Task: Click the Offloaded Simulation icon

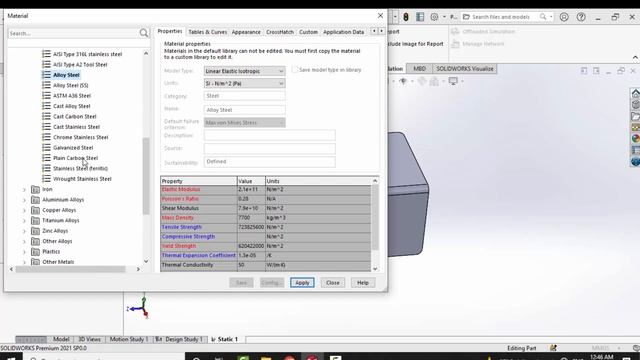Action: click(x=455, y=31)
